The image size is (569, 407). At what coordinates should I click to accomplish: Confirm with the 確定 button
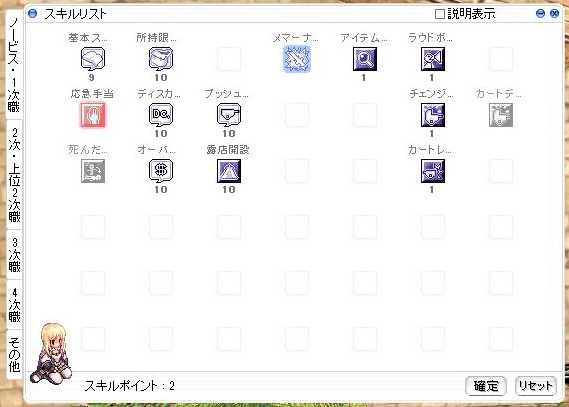486,386
